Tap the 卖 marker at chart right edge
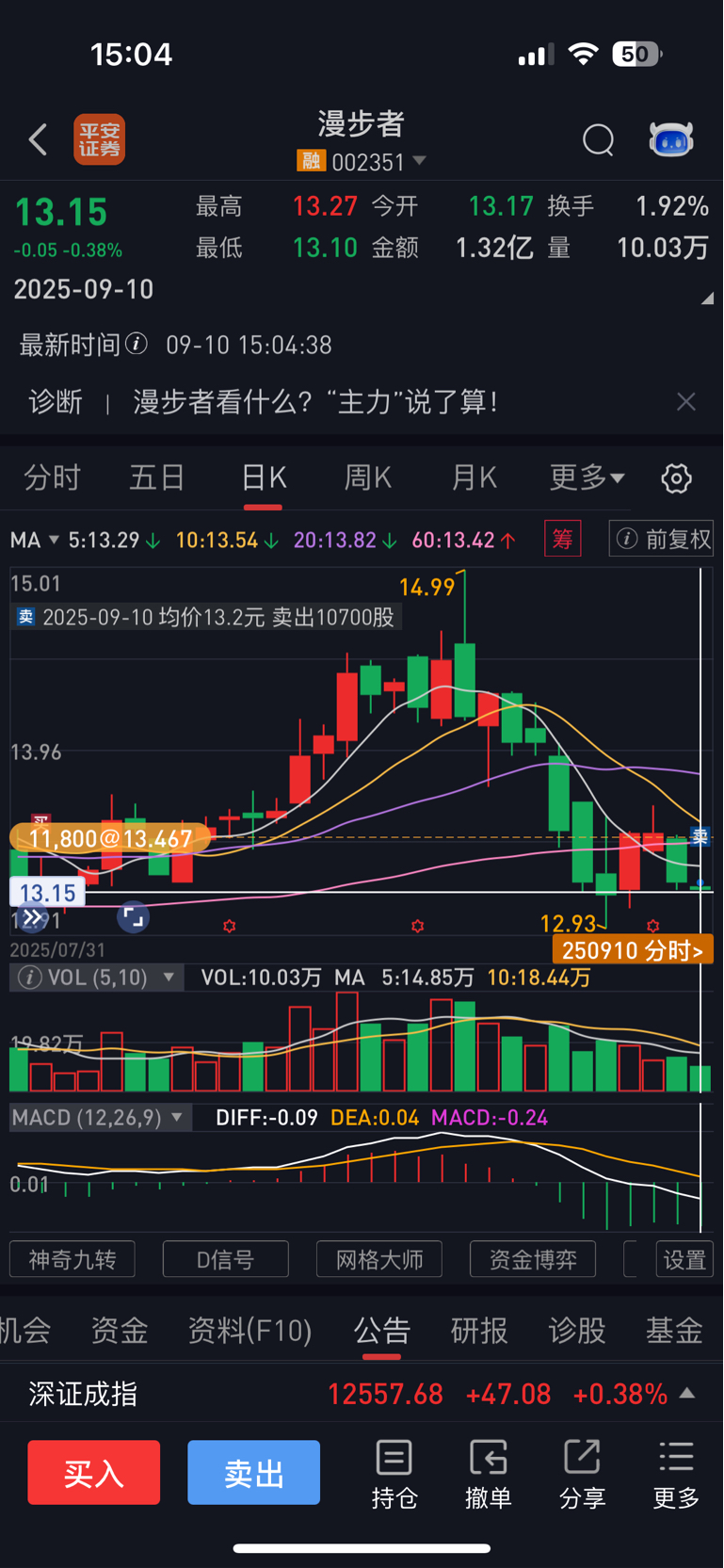 click(x=700, y=836)
